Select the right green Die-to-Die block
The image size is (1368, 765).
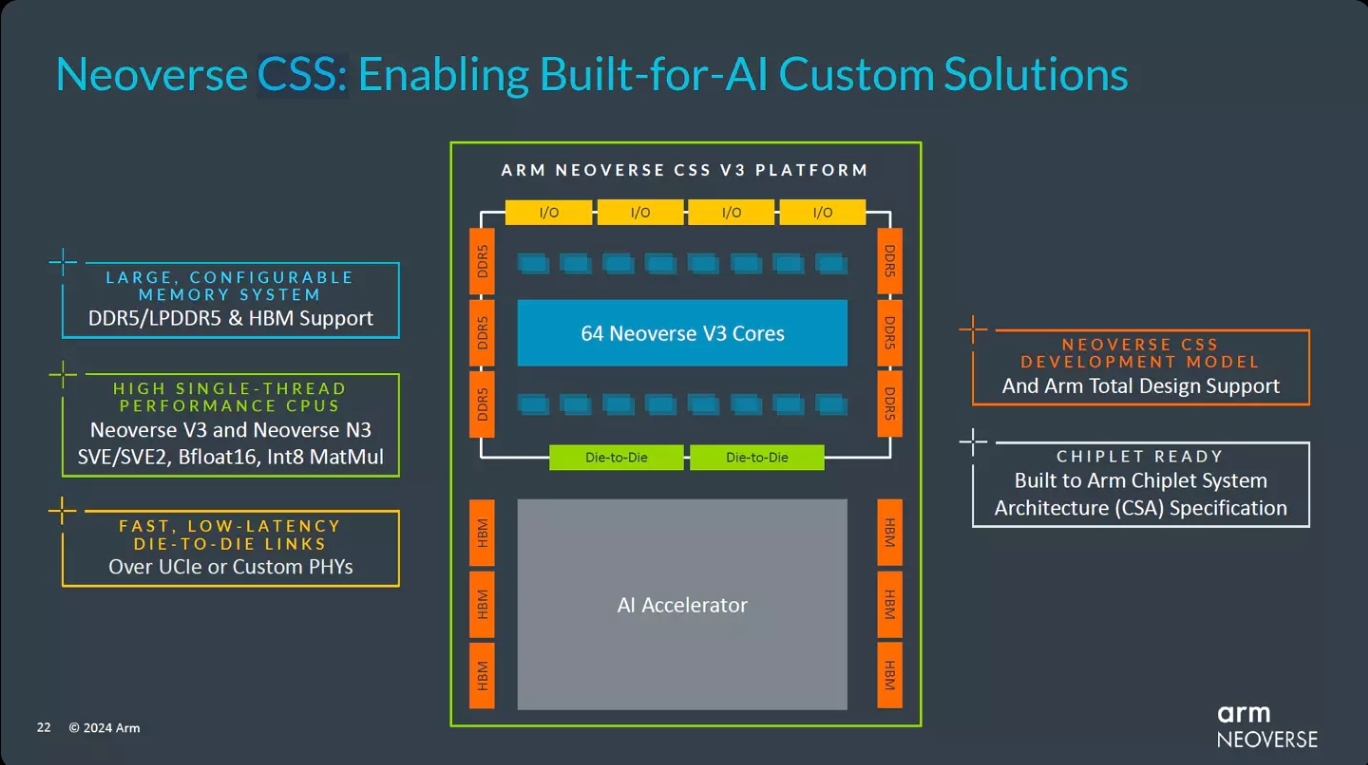pos(757,457)
